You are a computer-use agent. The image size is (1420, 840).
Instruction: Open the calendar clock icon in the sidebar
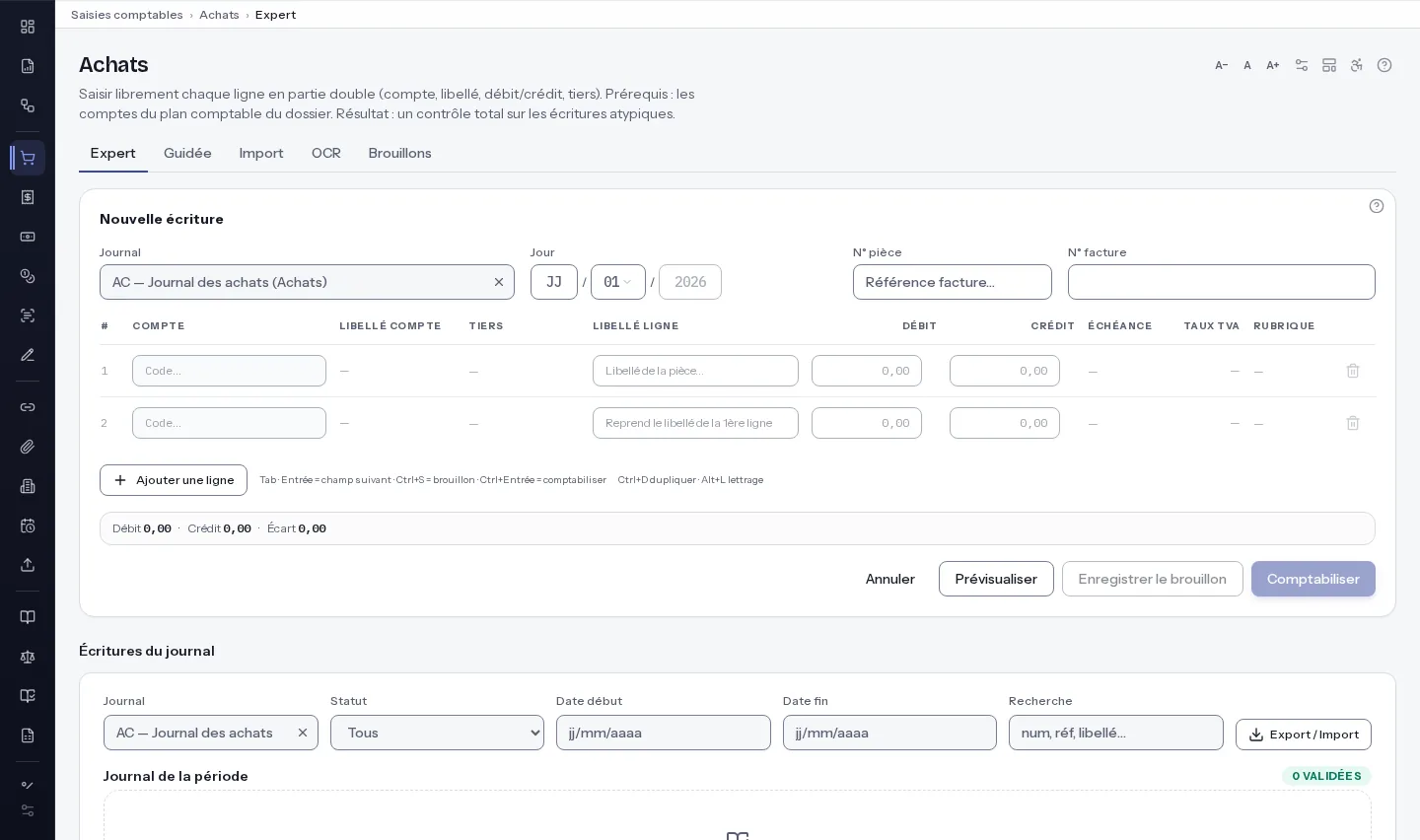point(28,525)
